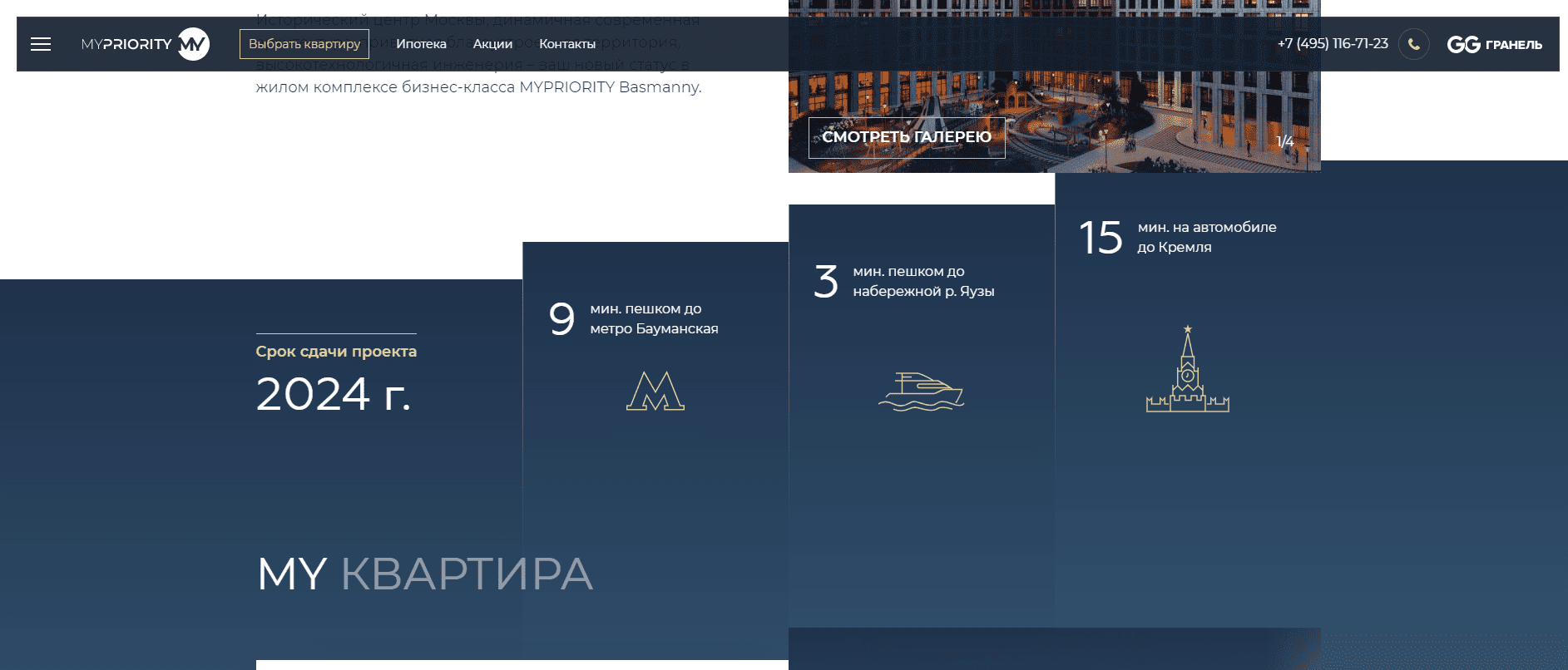Click the MYPRIORITY logo
This screenshot has width=1568, height=670.
126,44
